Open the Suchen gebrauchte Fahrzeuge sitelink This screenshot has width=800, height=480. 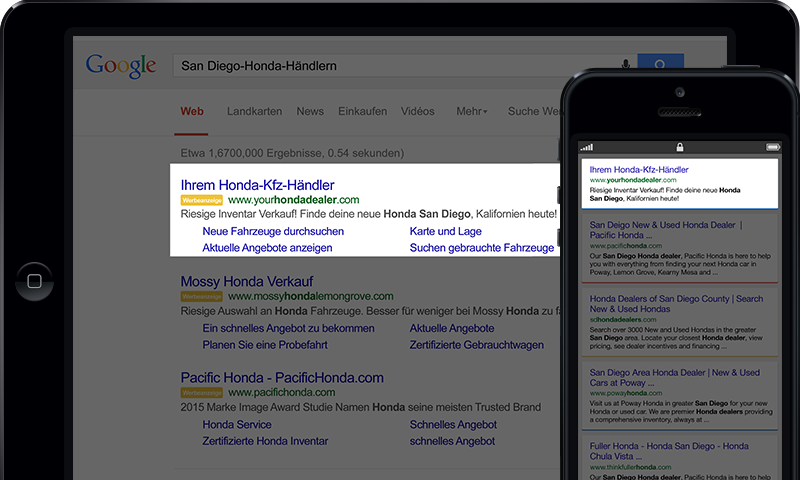click(x=482, y=247)
